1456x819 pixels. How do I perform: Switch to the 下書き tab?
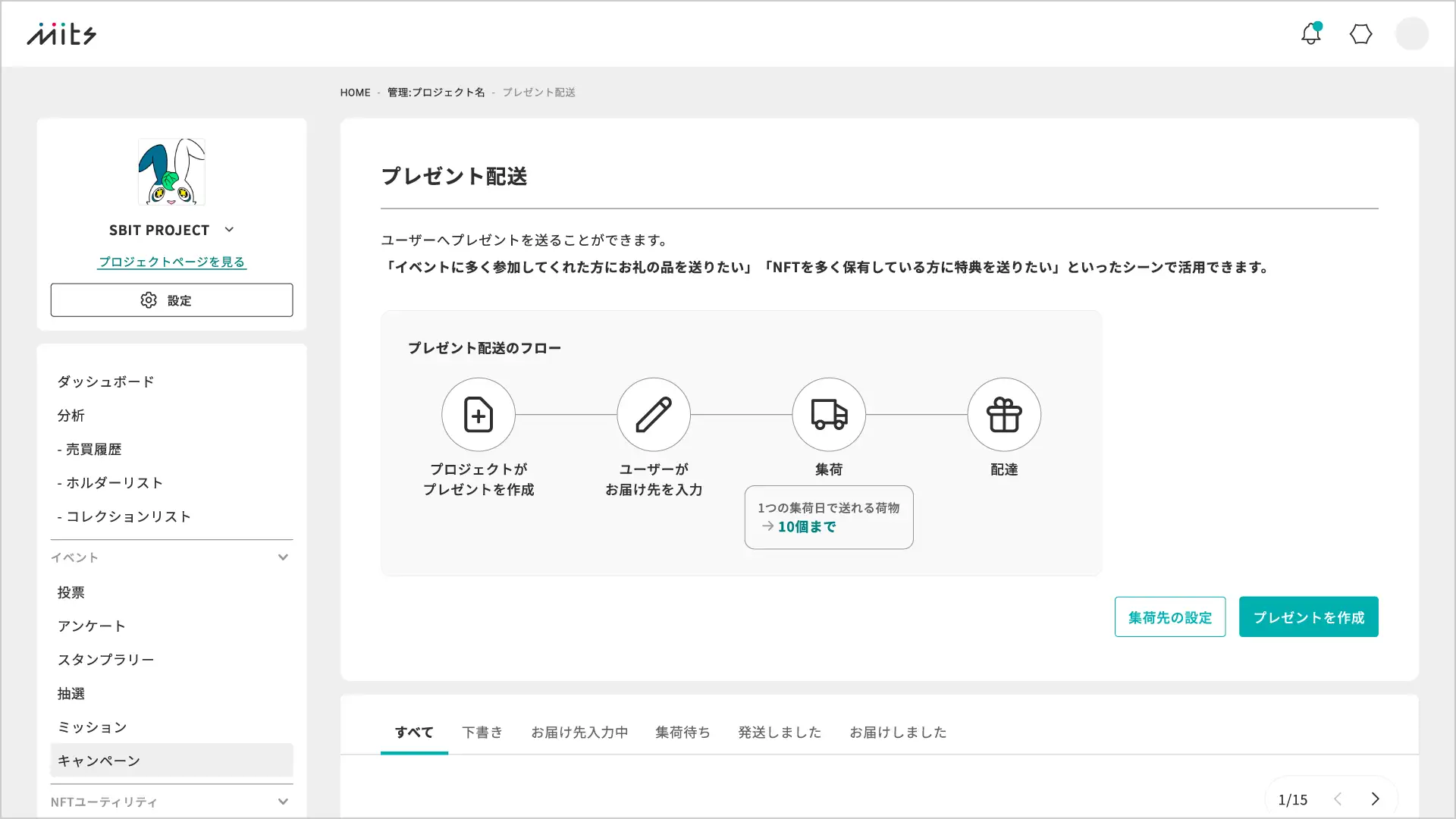(x=482, y=732)
